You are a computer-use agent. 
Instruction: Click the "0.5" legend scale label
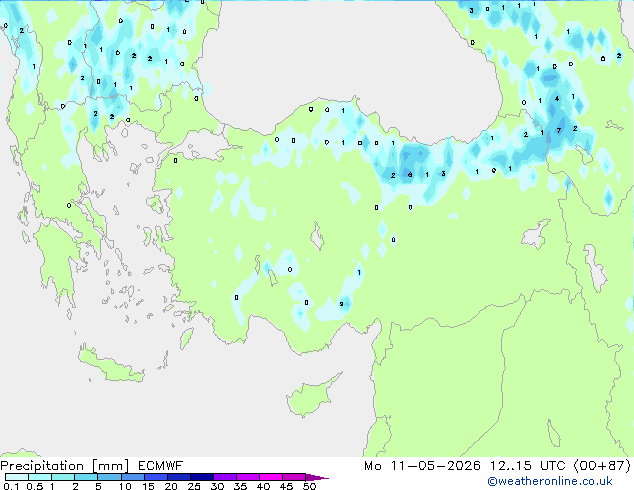[34, 486]
